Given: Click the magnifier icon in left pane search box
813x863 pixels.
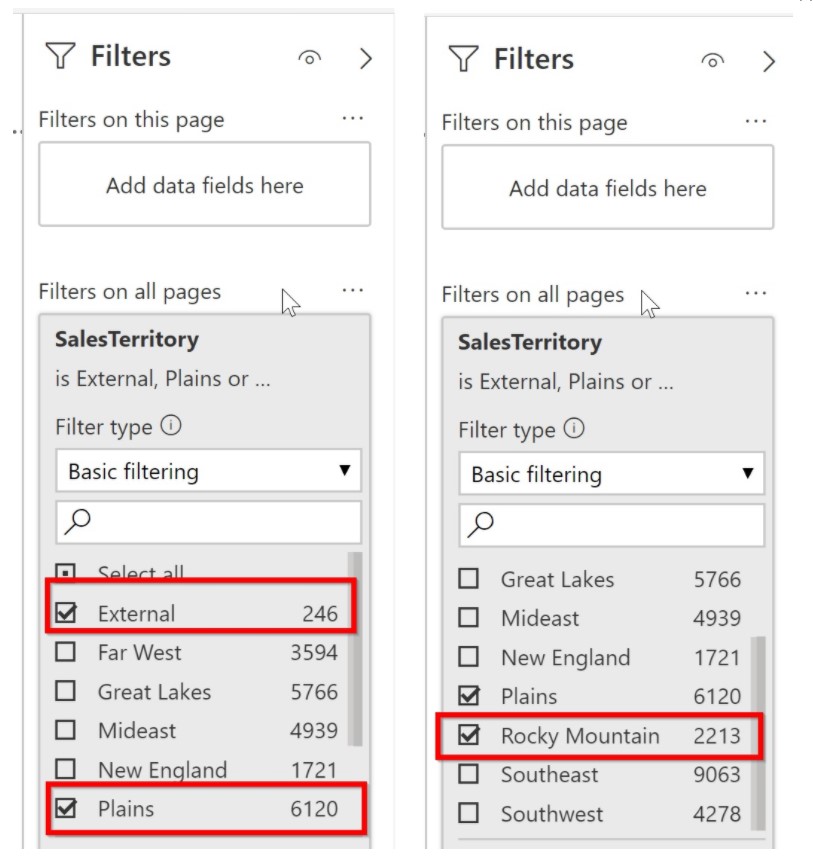Looking at the screenshot, I should 77,522.
